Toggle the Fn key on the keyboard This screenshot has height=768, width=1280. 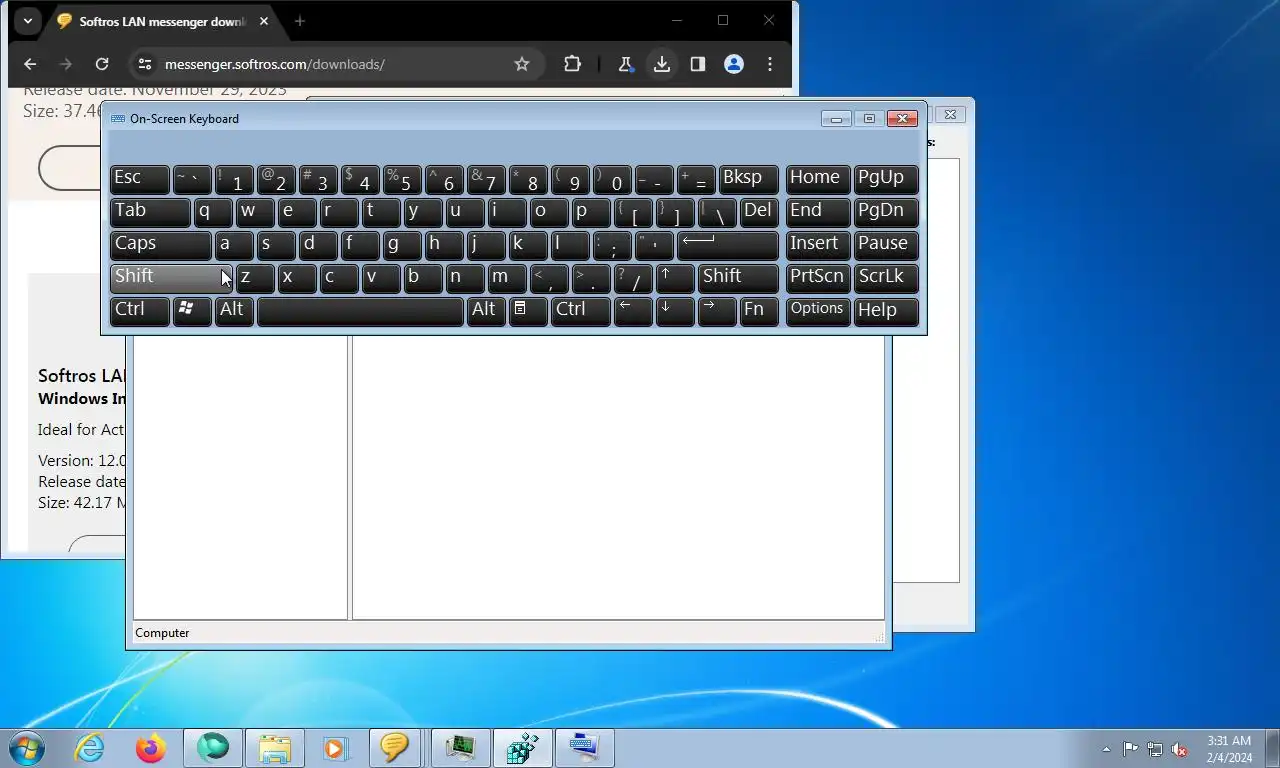click(x=759, y=311)
